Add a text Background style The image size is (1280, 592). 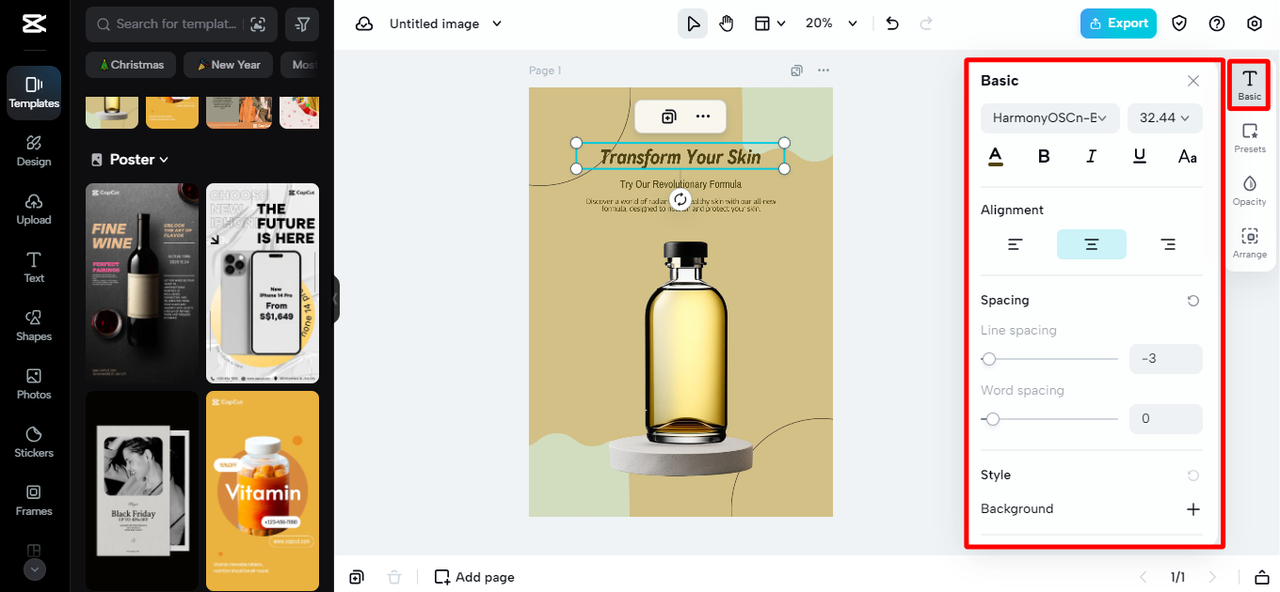point(1193,509)
